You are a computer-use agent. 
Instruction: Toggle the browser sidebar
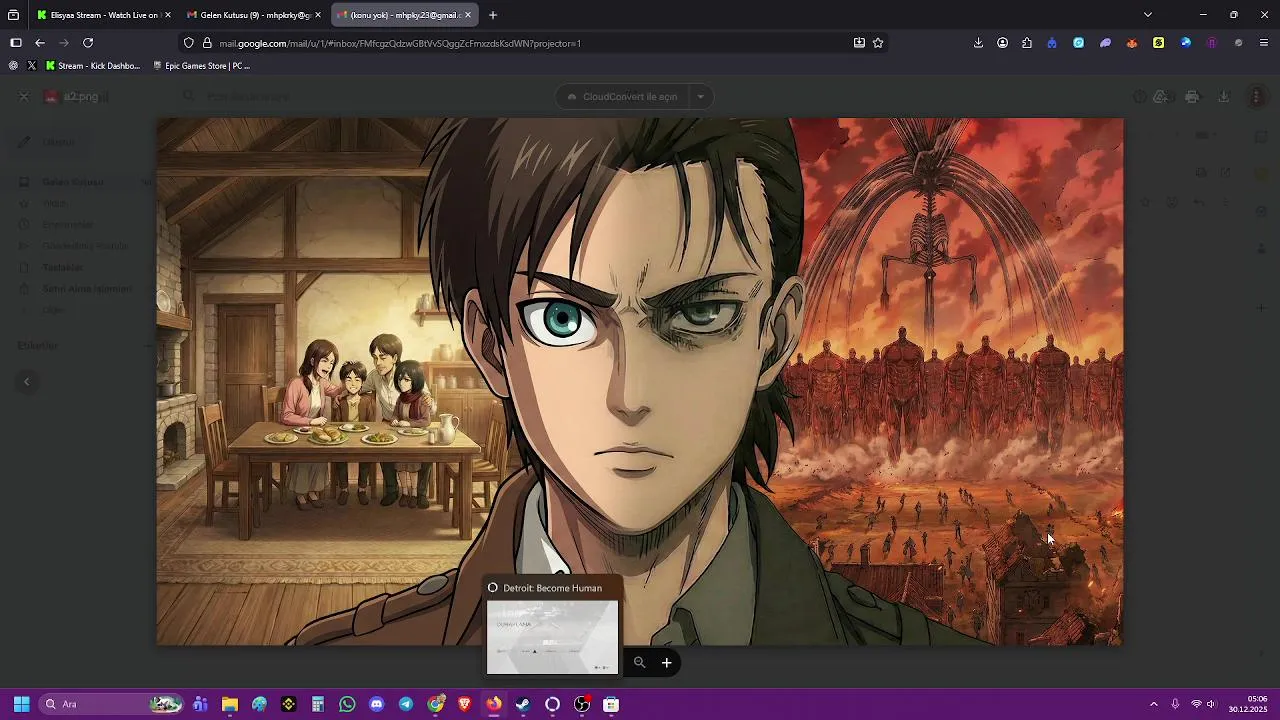[15, 43]
